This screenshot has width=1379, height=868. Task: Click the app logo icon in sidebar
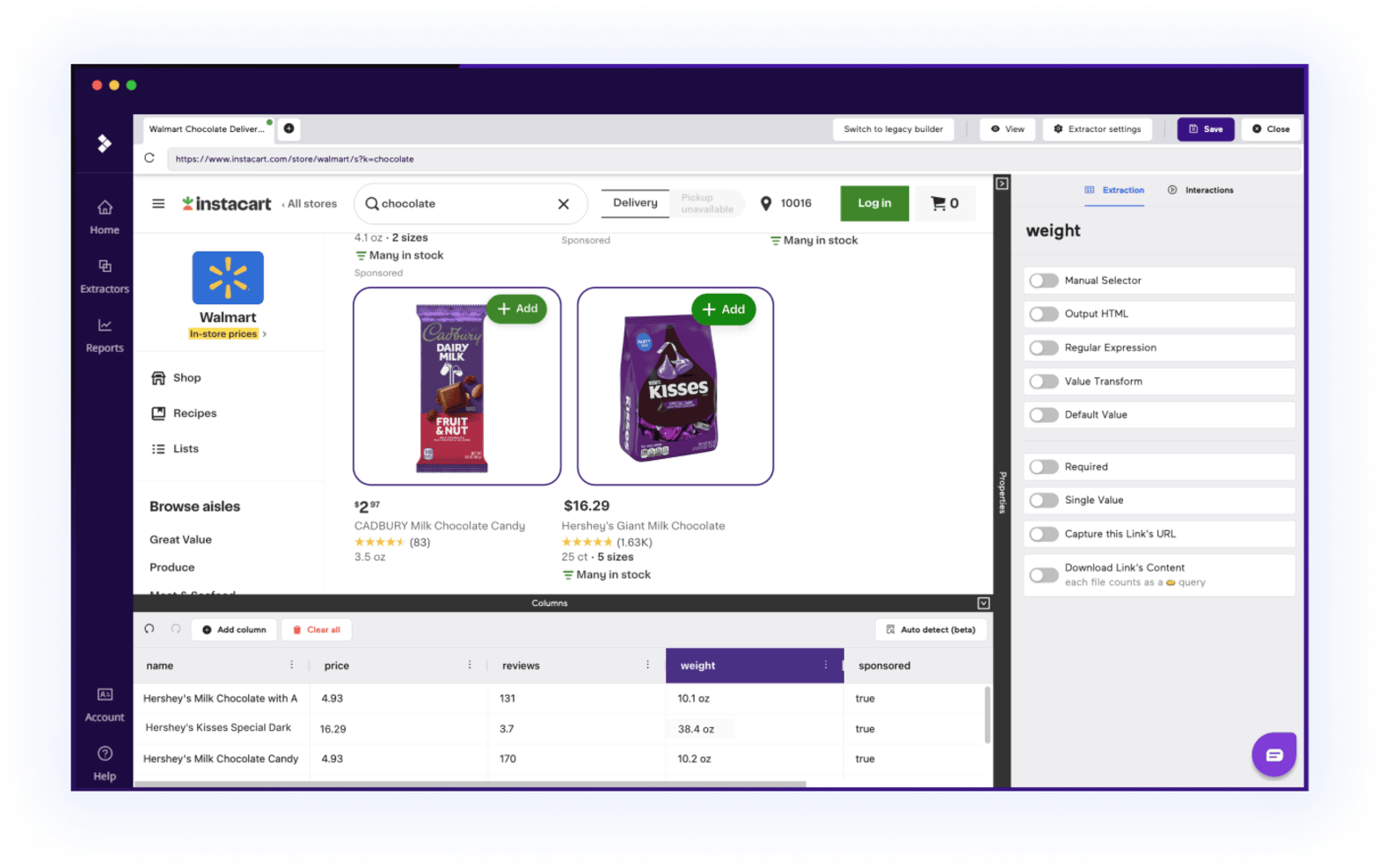click(104, 143)
